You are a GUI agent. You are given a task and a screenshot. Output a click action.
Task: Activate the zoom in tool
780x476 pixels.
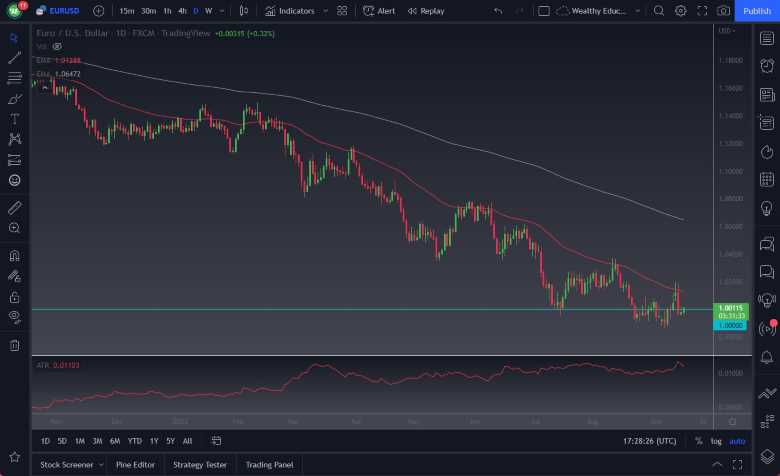14,228
